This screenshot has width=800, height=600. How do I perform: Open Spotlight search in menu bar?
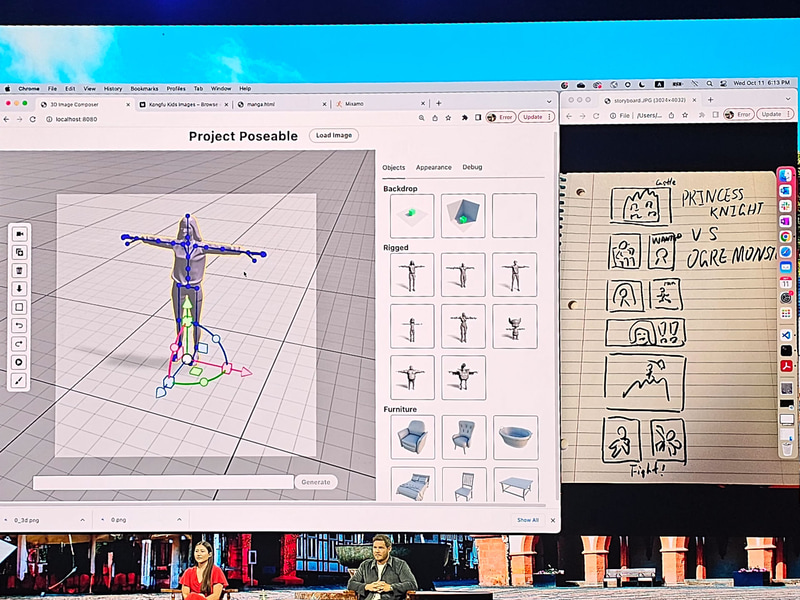[x=710, y=83]
